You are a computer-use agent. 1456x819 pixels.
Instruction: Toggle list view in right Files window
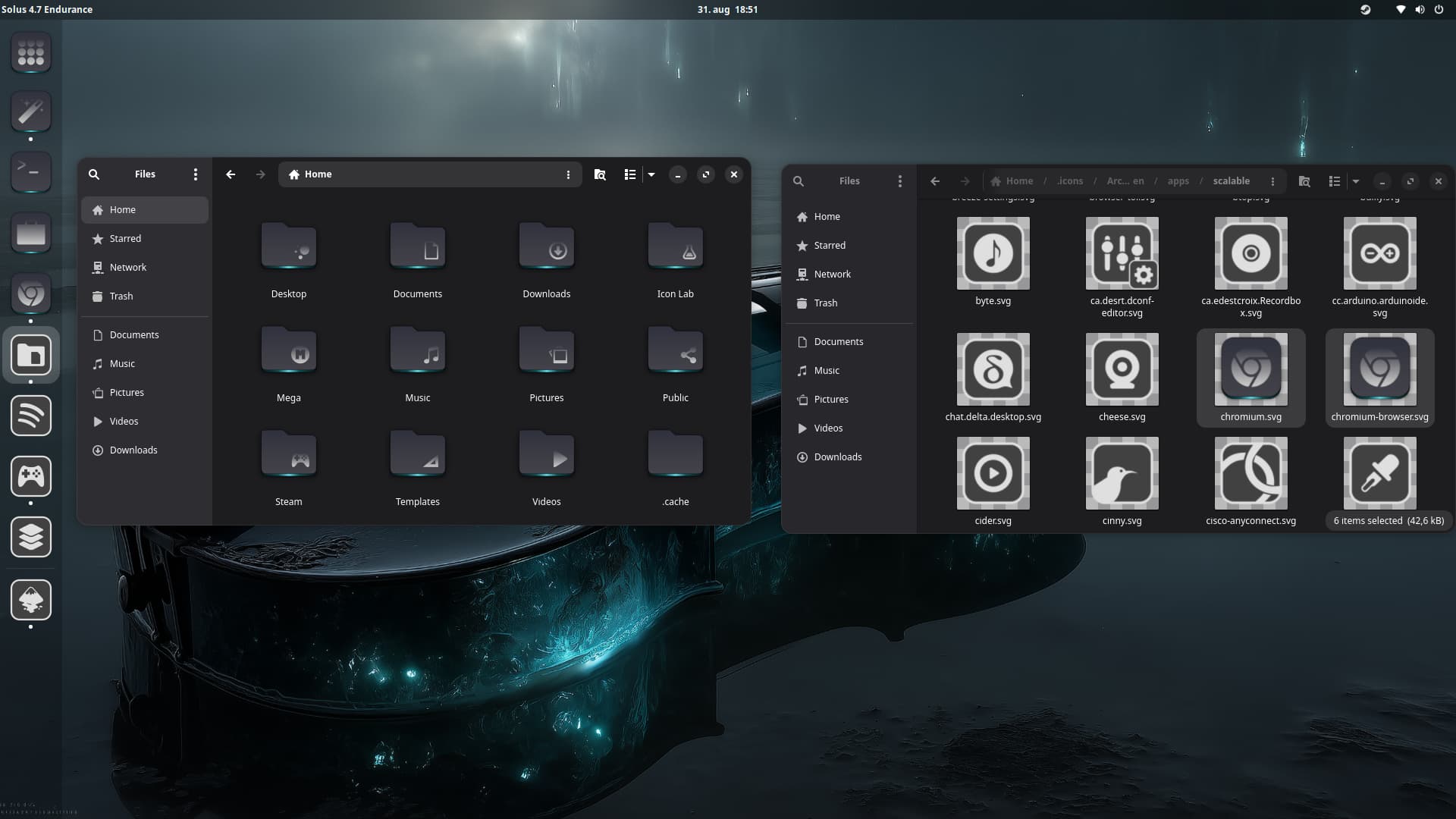1334,181
